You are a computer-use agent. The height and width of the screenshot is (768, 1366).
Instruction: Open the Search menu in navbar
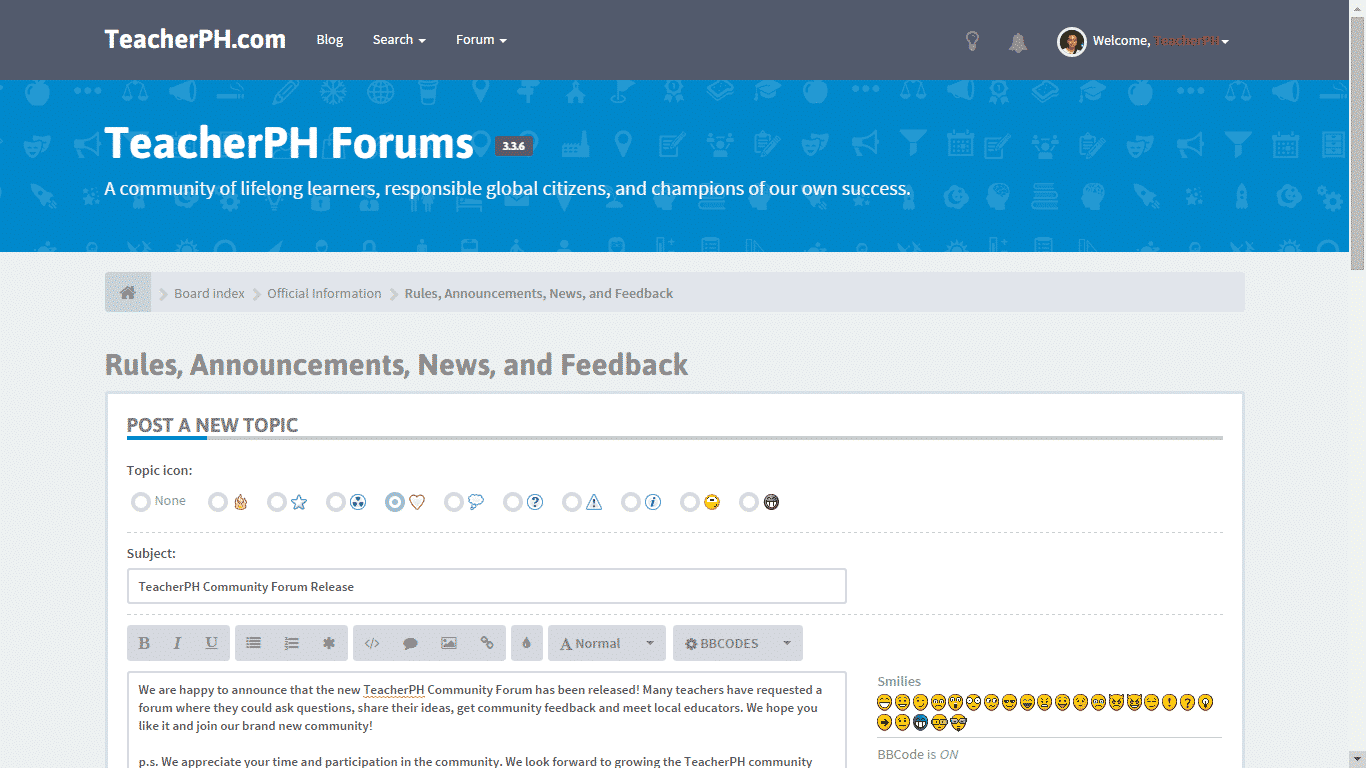pyautogui.click(x=399, y=40)
